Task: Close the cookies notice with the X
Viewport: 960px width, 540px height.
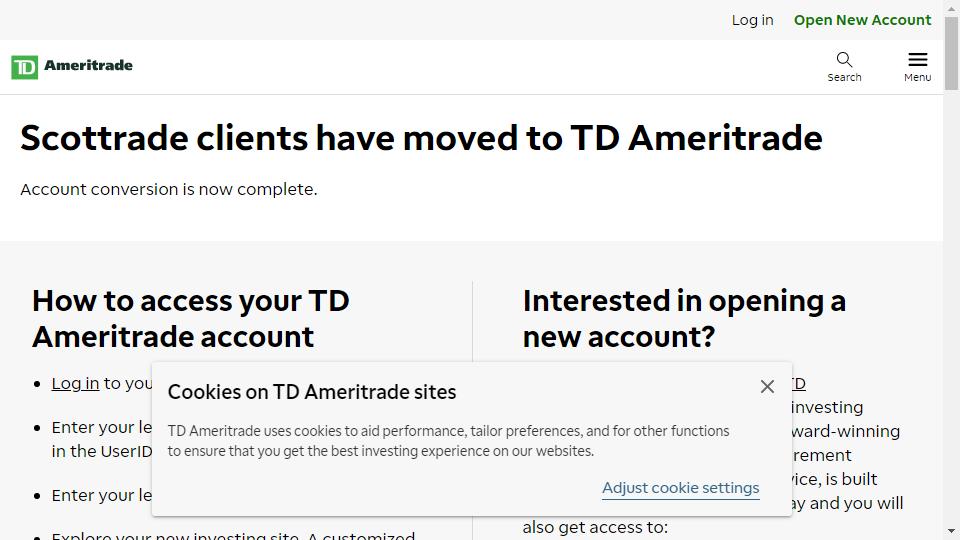Action: (767, 387)
